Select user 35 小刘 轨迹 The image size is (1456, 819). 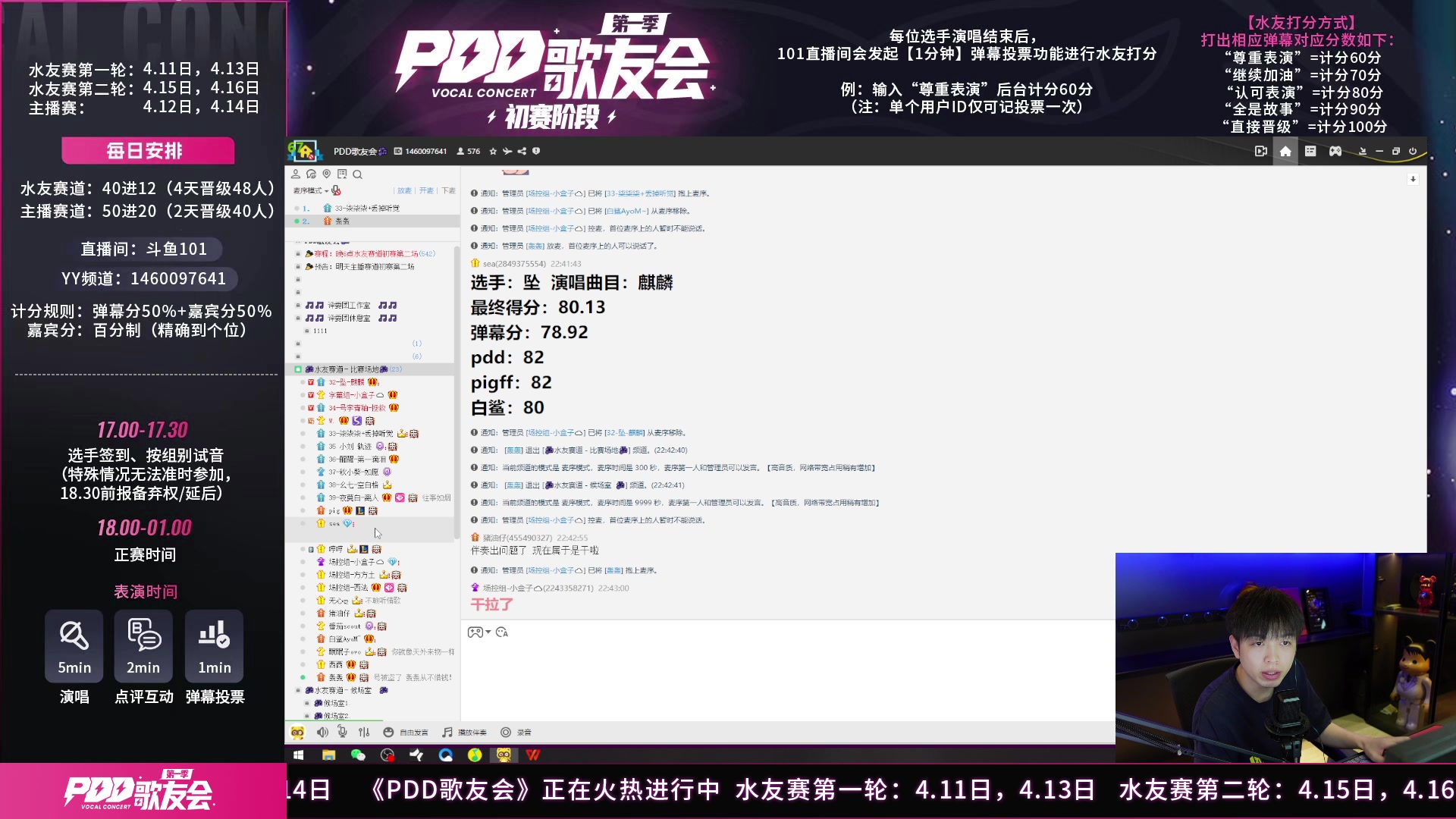(x=350, y=447)
